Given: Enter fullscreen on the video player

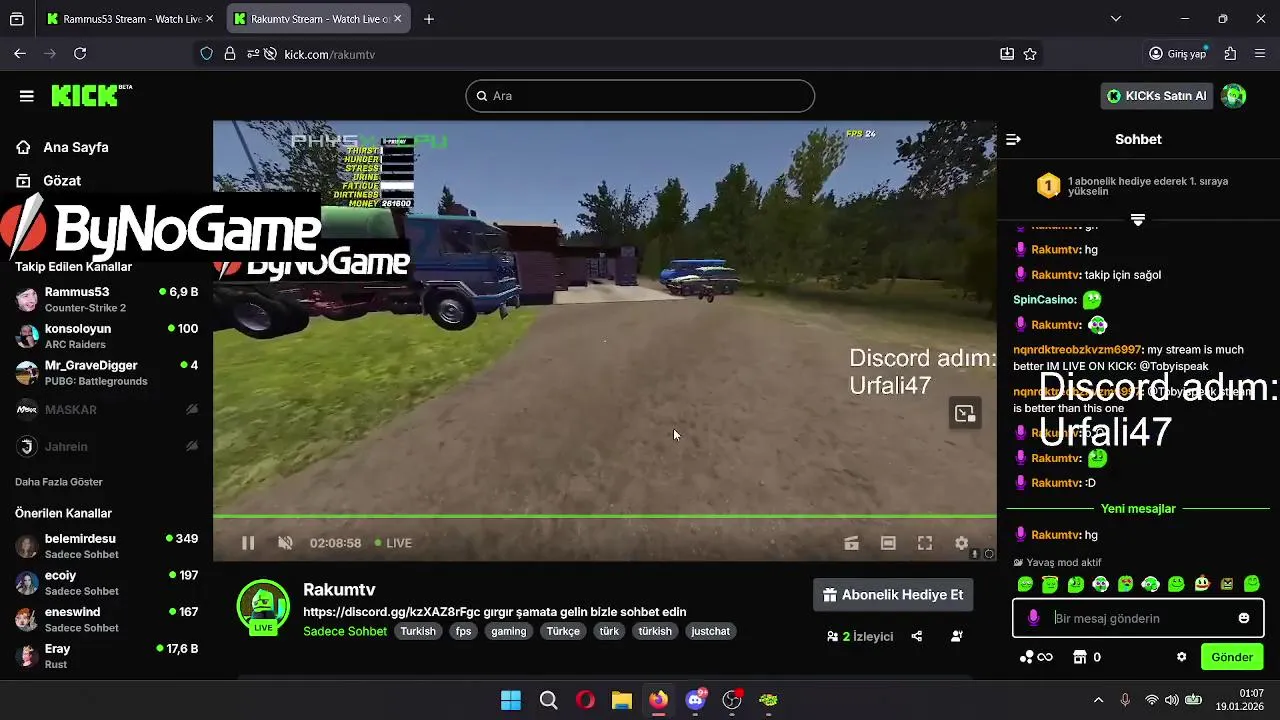Looking at the screenshot, I should click(x=925, y=543).
